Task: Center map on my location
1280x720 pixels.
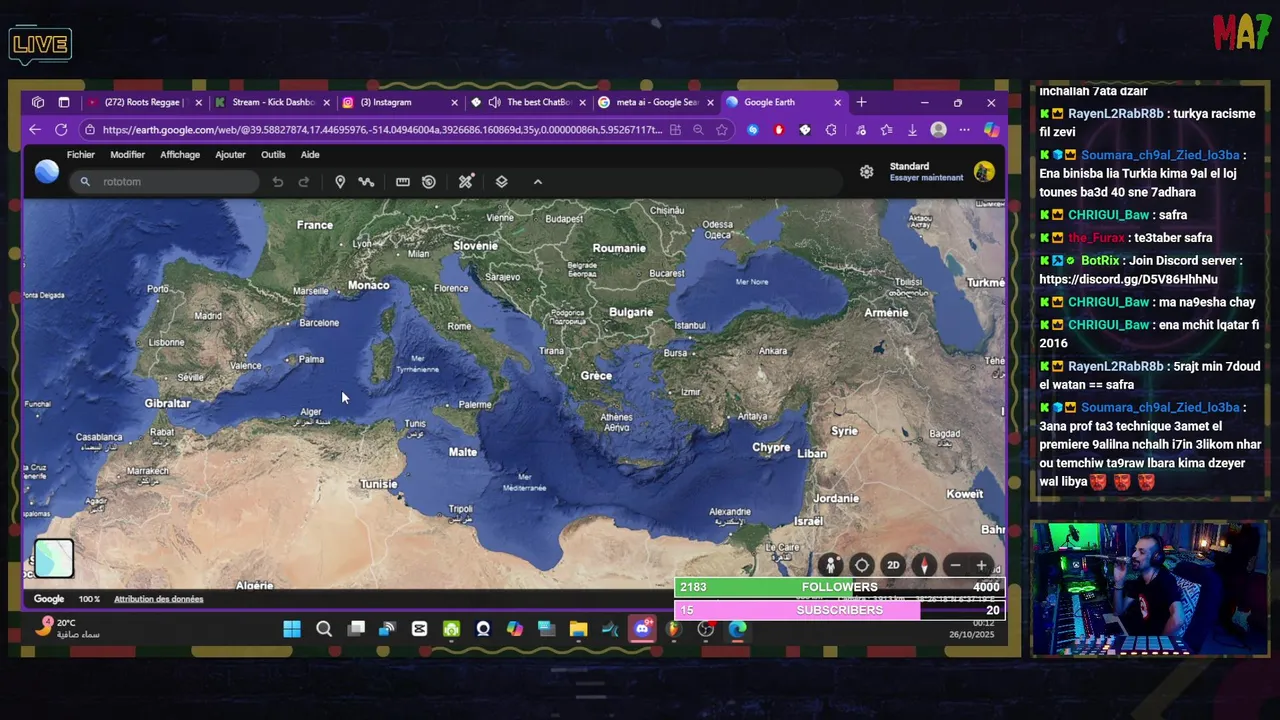Action: coord(862,566)
